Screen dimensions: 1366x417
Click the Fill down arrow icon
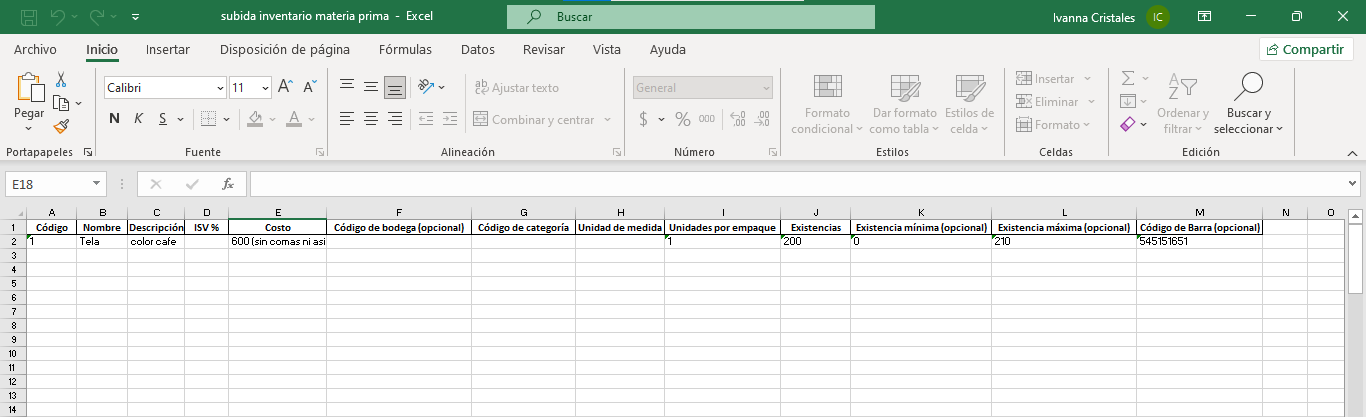click(1128, 101)
